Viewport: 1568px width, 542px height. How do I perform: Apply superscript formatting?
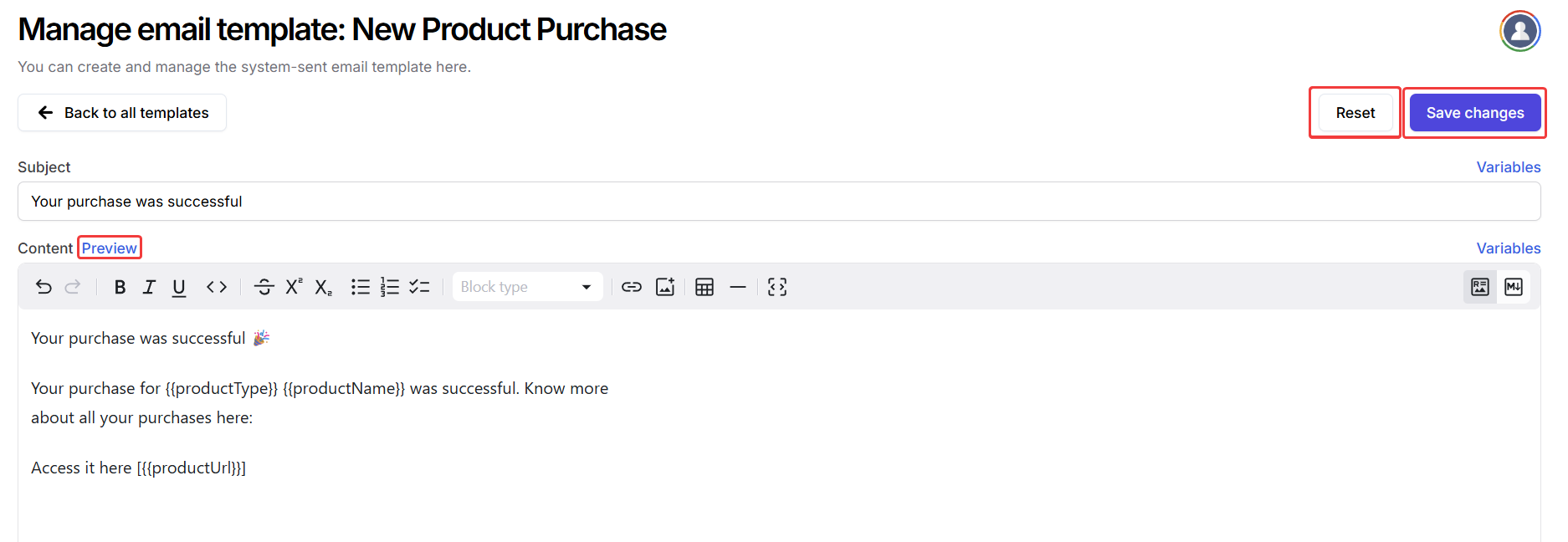(294, 287)
